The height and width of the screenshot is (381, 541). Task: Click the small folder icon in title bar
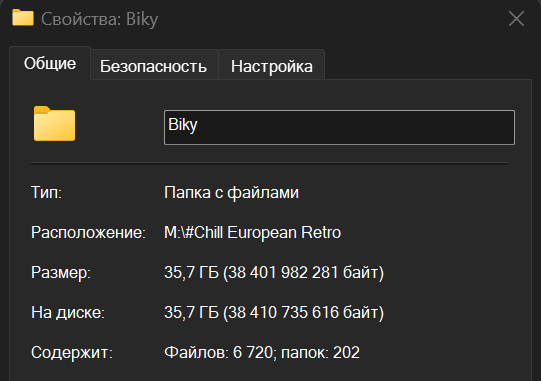23,18
